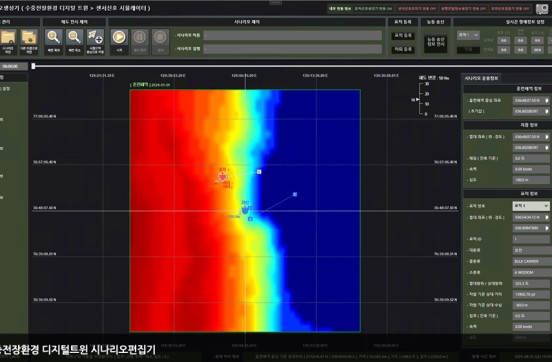552x362 pixels.
Task: Click the blue own-ship marker on the map
Action: point(245,210)
